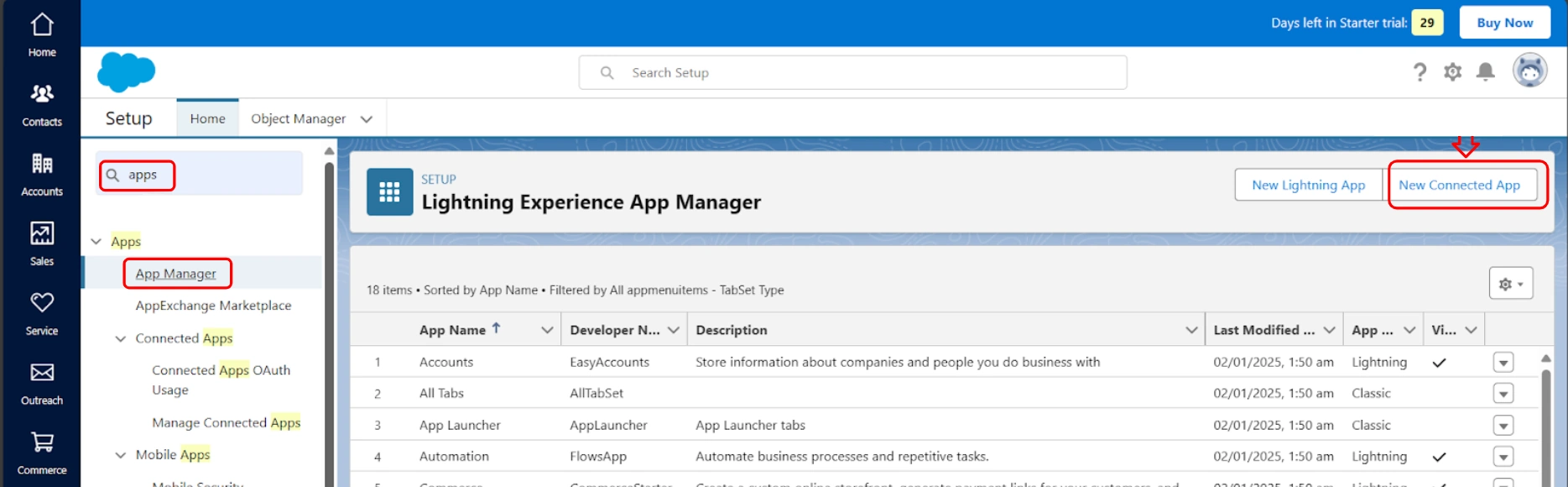Screen dimensions: 1568x487
Task: Open the notifications bell
Action: 1485,72
